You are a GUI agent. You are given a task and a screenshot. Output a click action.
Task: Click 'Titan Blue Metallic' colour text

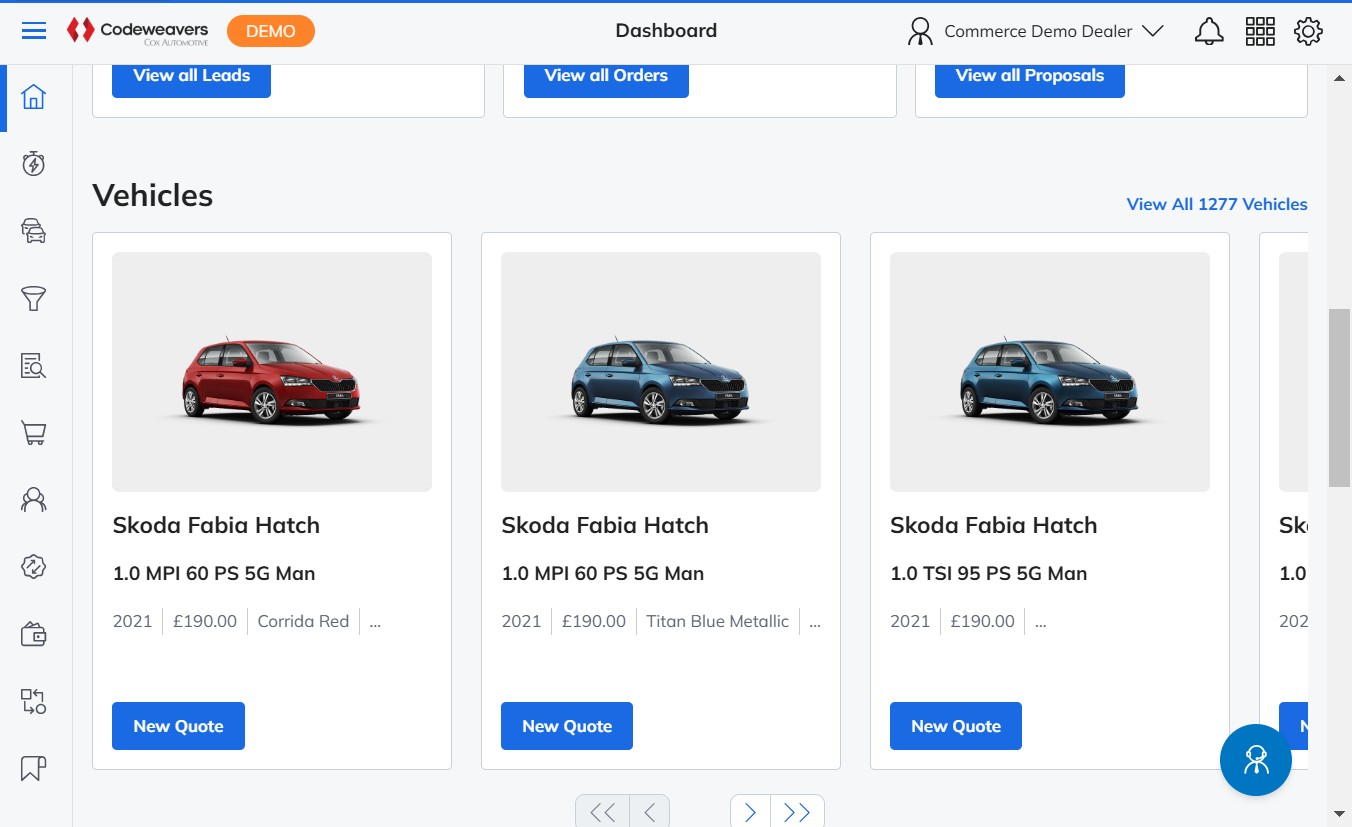pyautogui.click(x=717, y=621)
